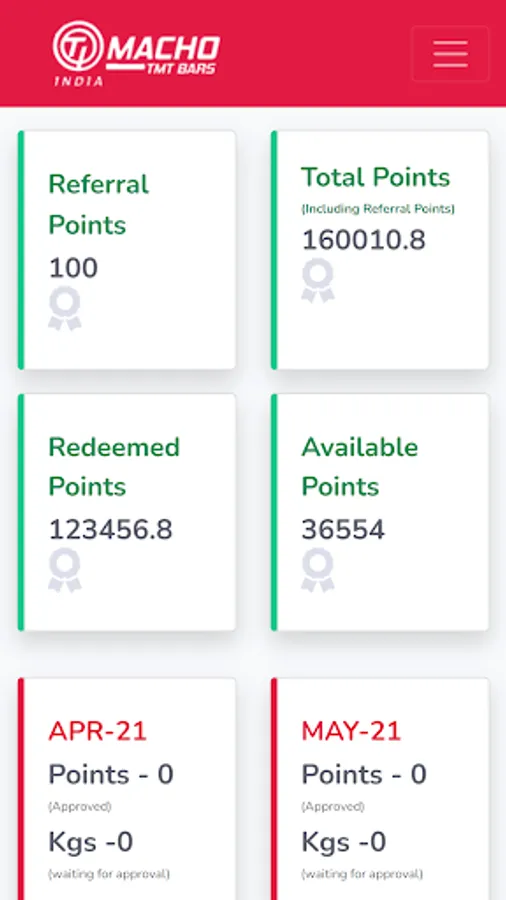Click 'Kgs -0' in MAY-21 card
The height and width of the screenshot is (900, 506).
[344, 842]
